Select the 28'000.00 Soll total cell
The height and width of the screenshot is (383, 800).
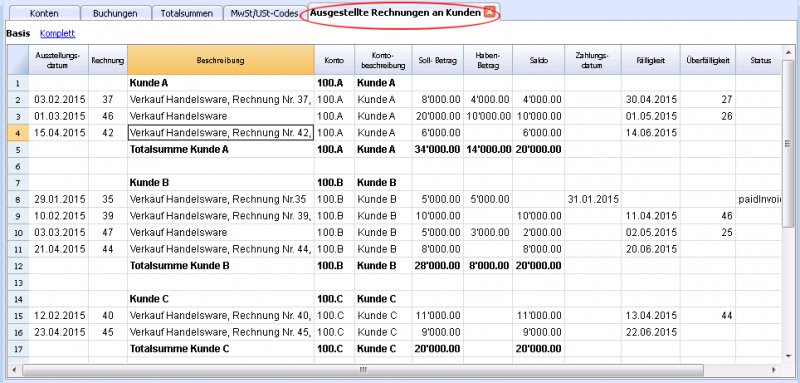[x=437, y=266]
